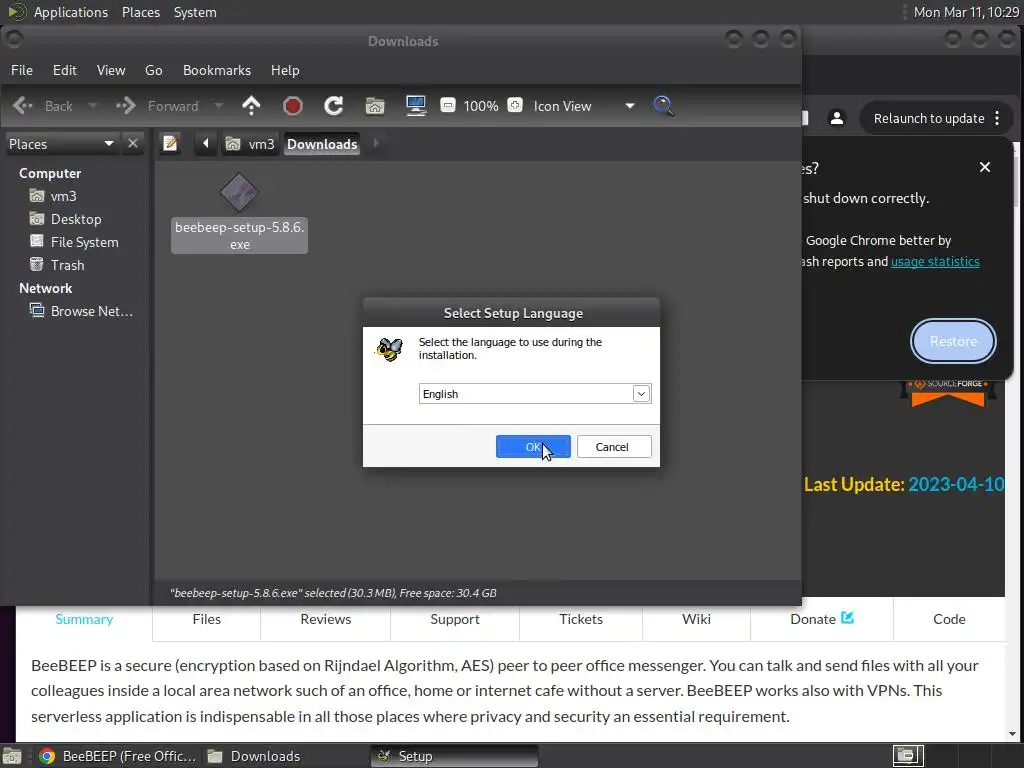Switch to Tickets tab on SourceForge
The width and height of the screenshot is (1024, 768).
point(581,619)
